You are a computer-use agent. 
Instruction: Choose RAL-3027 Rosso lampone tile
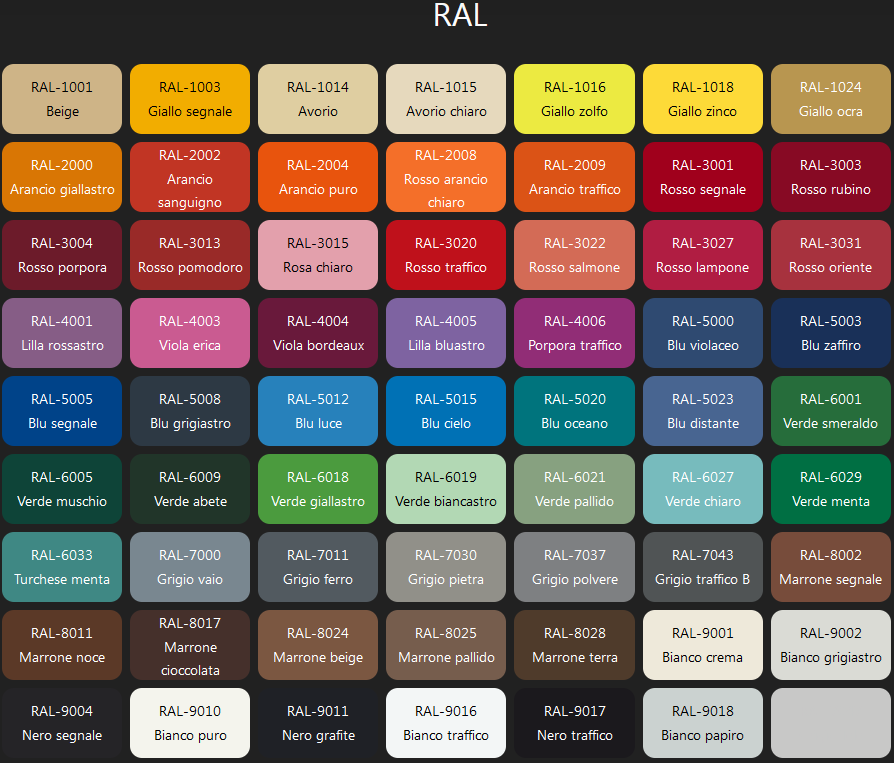click(703, 255)
